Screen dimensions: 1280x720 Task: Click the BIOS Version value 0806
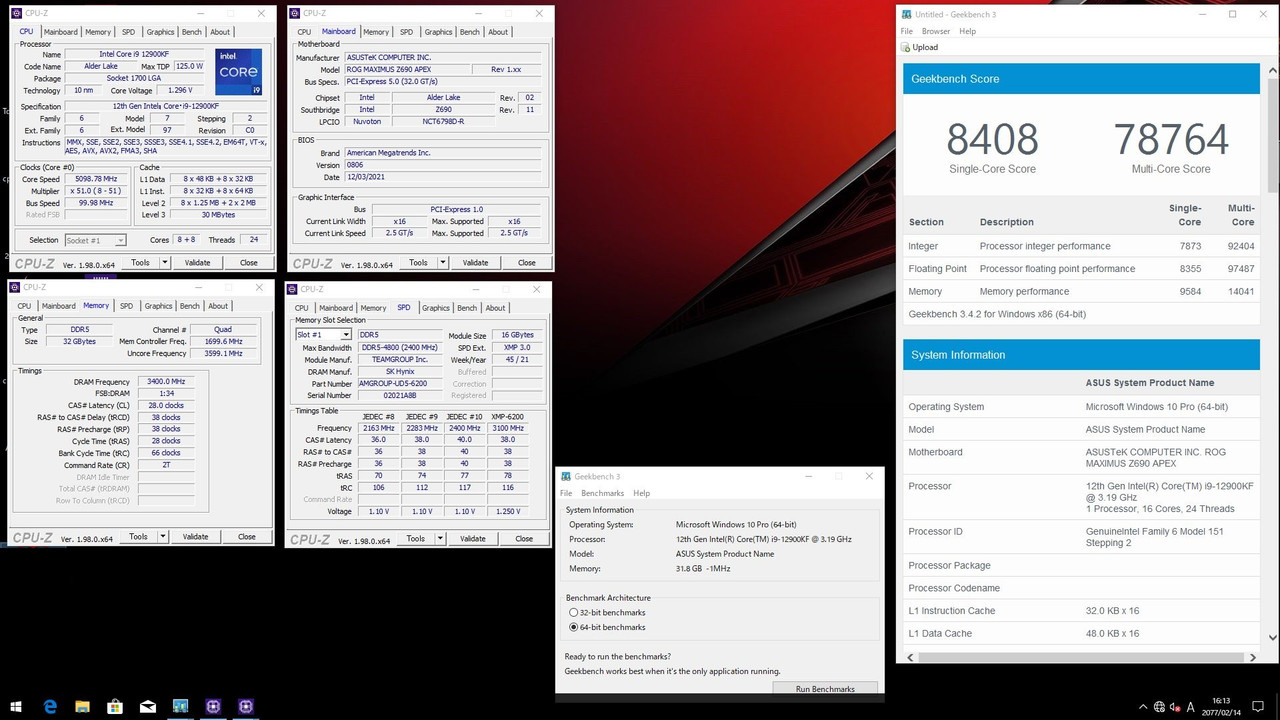(x=444, y=165)
